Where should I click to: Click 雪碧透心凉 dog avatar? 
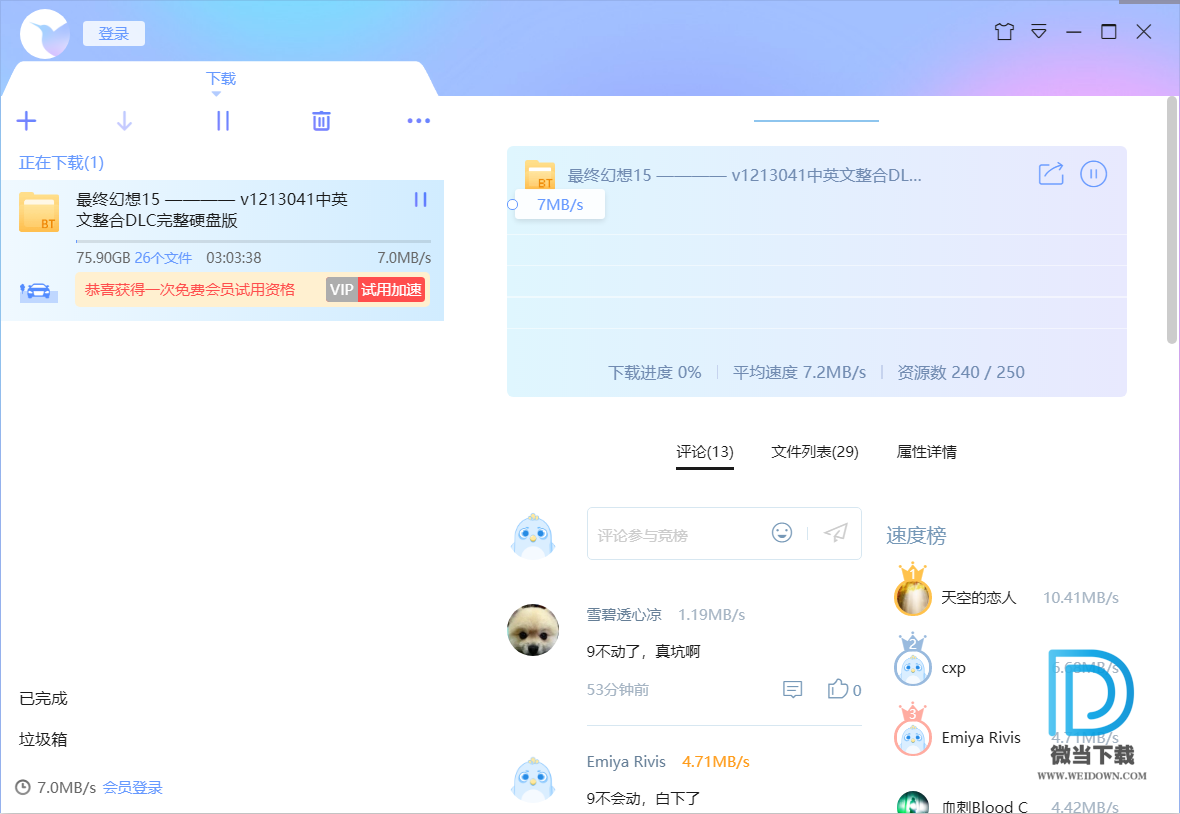point(533,630)
